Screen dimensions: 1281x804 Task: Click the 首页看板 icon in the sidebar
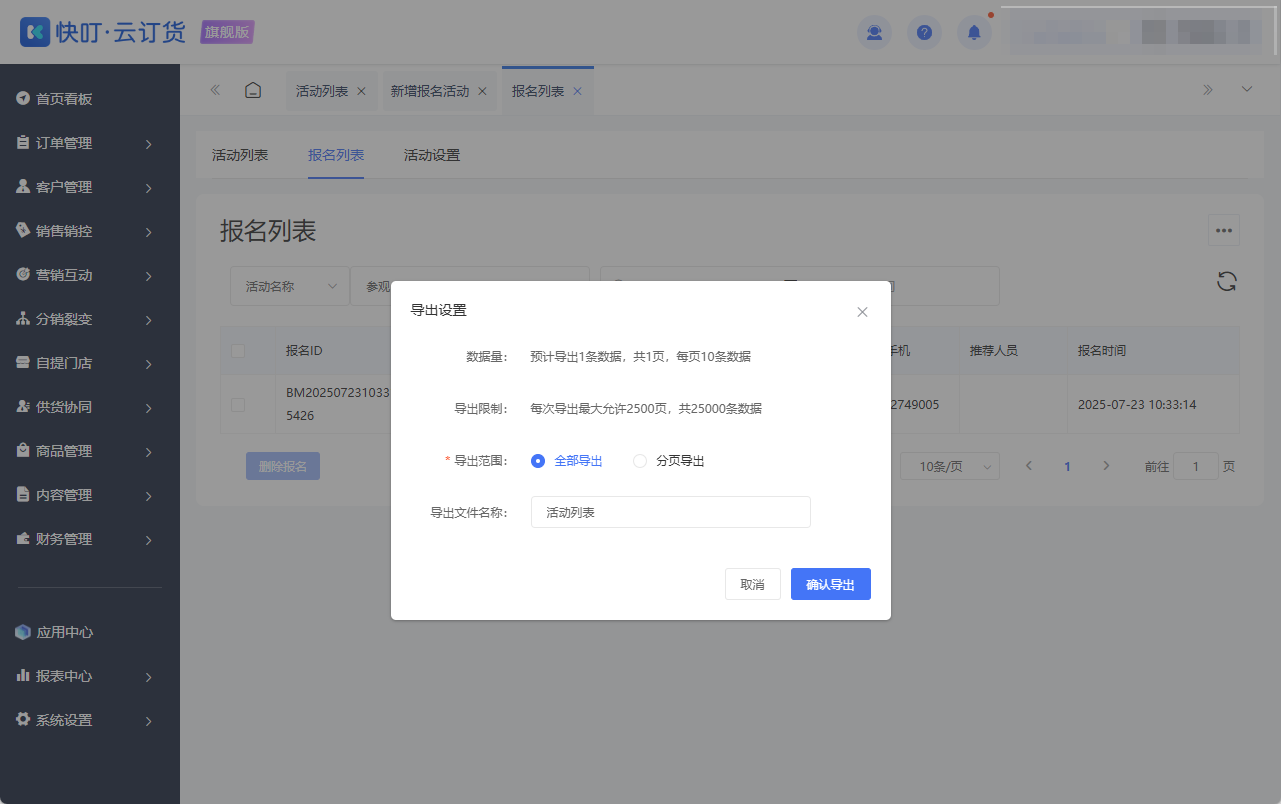[x=23, y=98]
